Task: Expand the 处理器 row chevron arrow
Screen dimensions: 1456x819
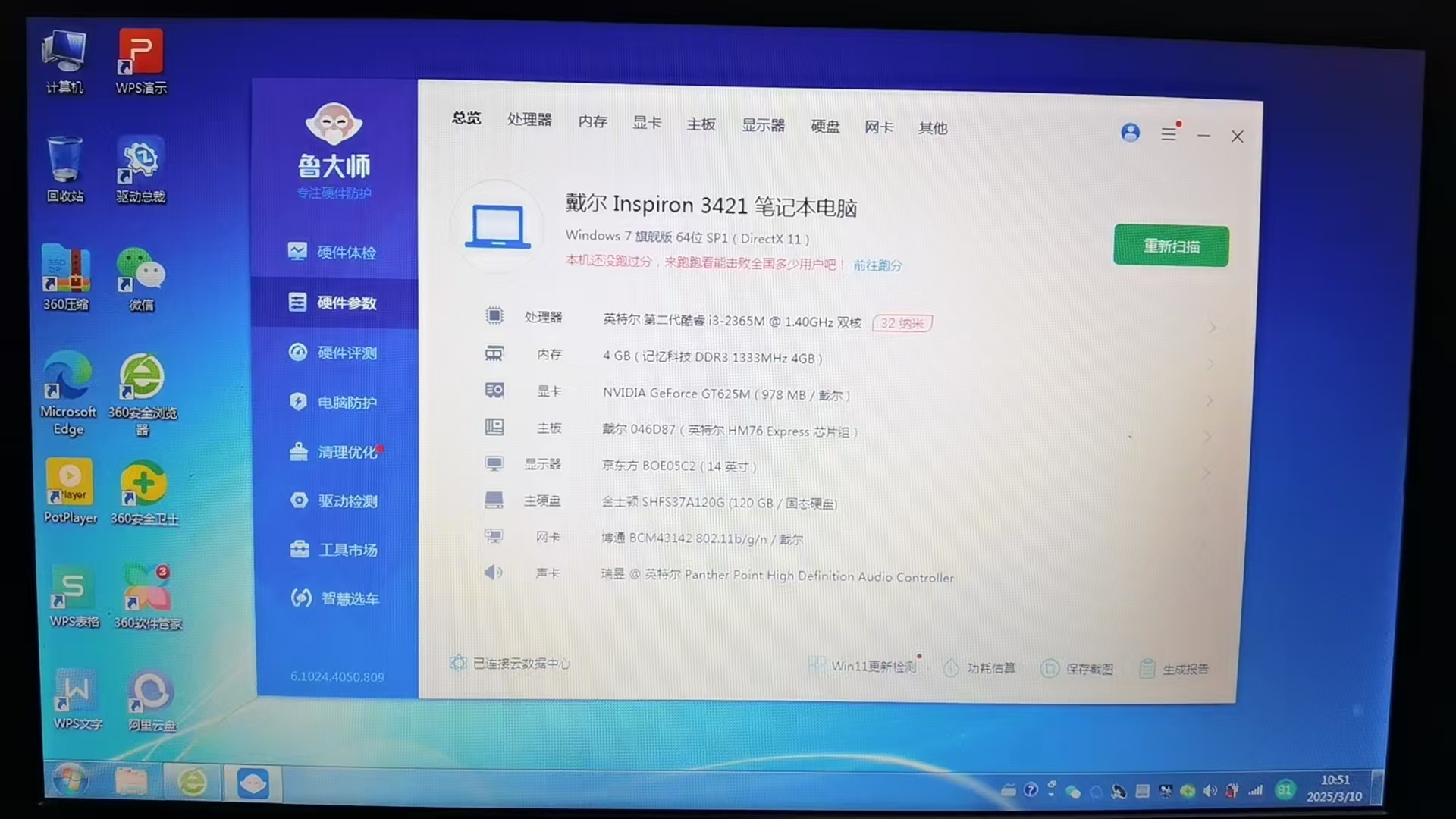Action: pos(1212,328)
